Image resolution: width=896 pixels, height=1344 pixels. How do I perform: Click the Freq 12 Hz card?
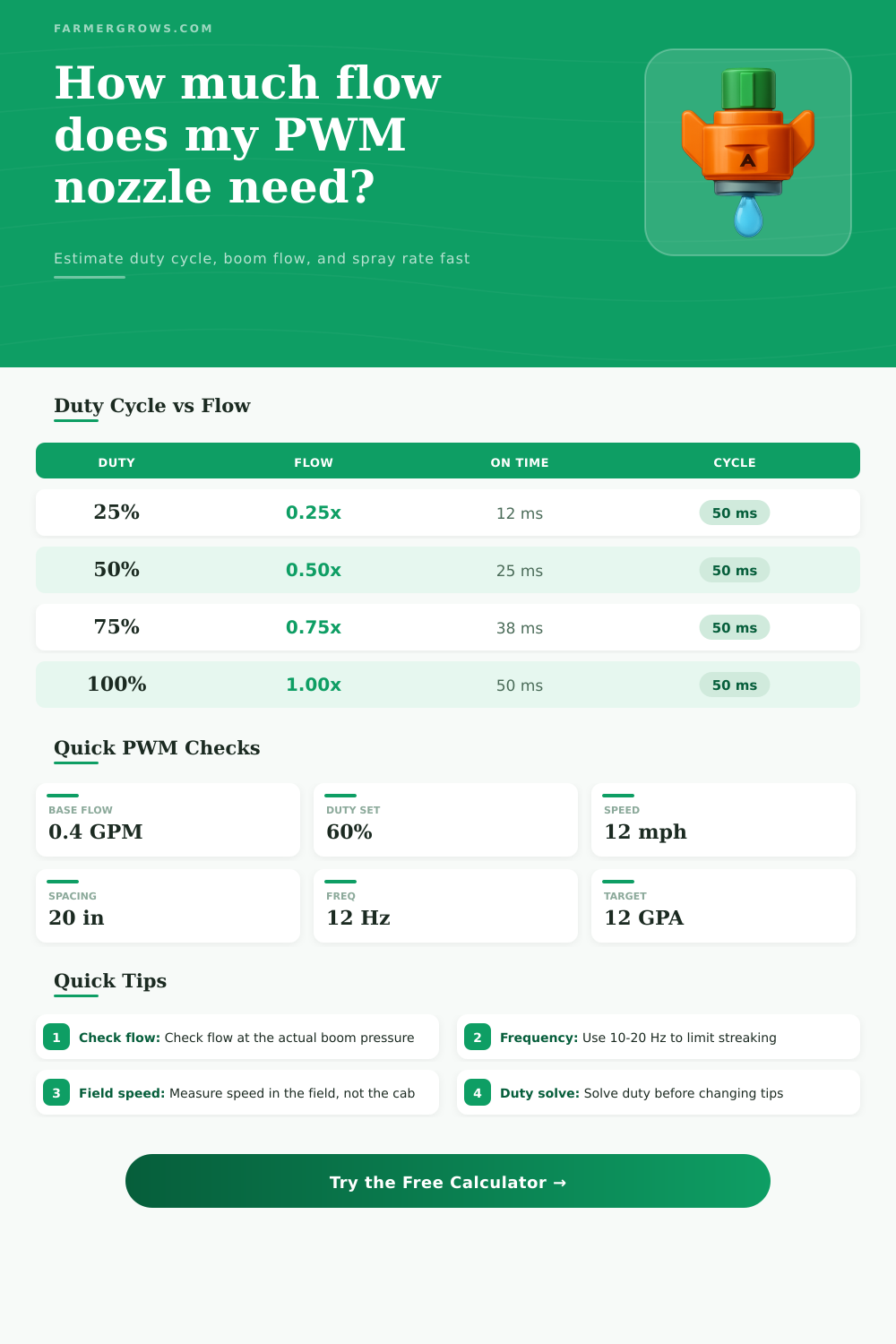pyautogui.click(x=445, y=906)
